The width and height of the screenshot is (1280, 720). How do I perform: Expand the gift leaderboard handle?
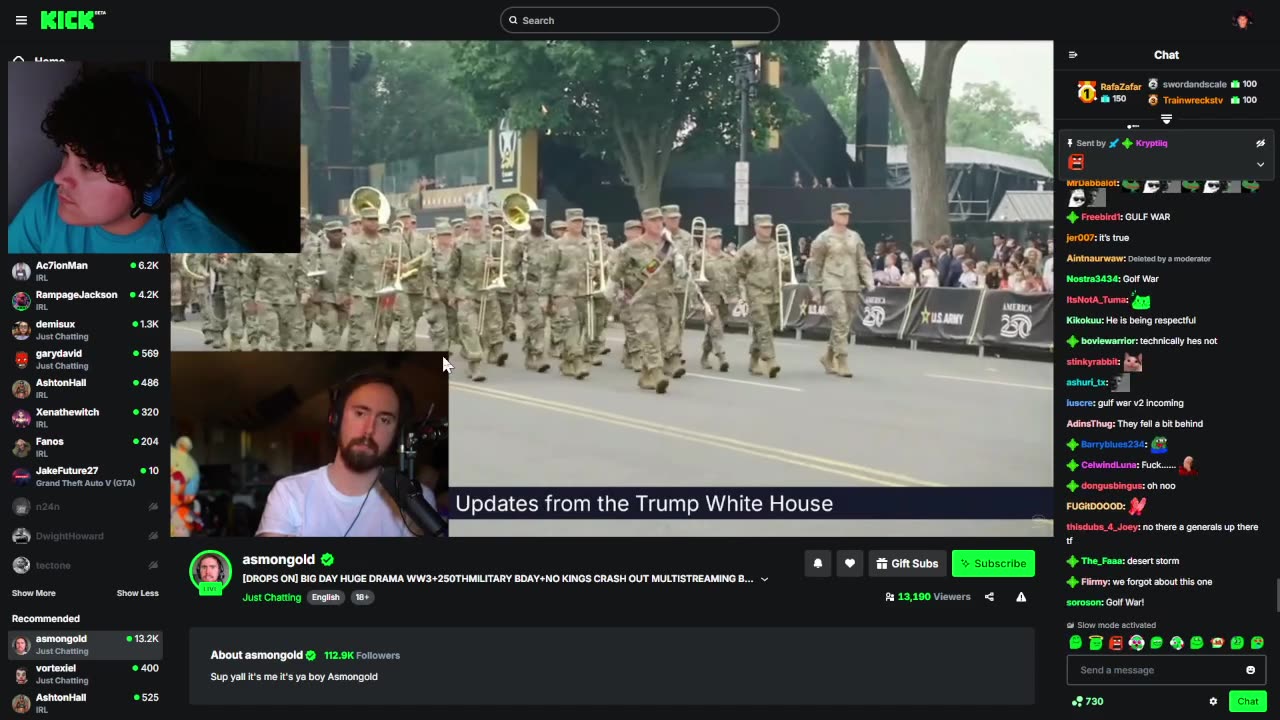(1166, 119)
